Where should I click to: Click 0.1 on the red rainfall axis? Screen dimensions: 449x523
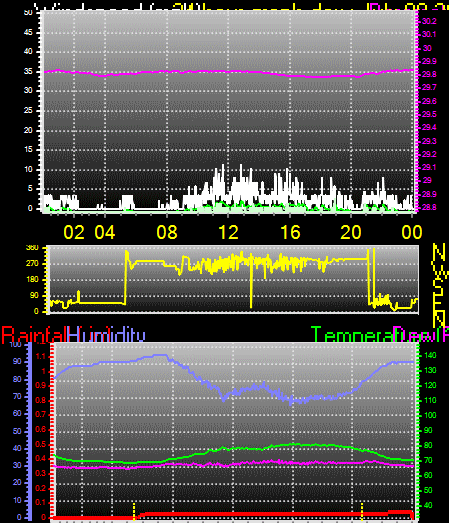[x=40, y=503]
